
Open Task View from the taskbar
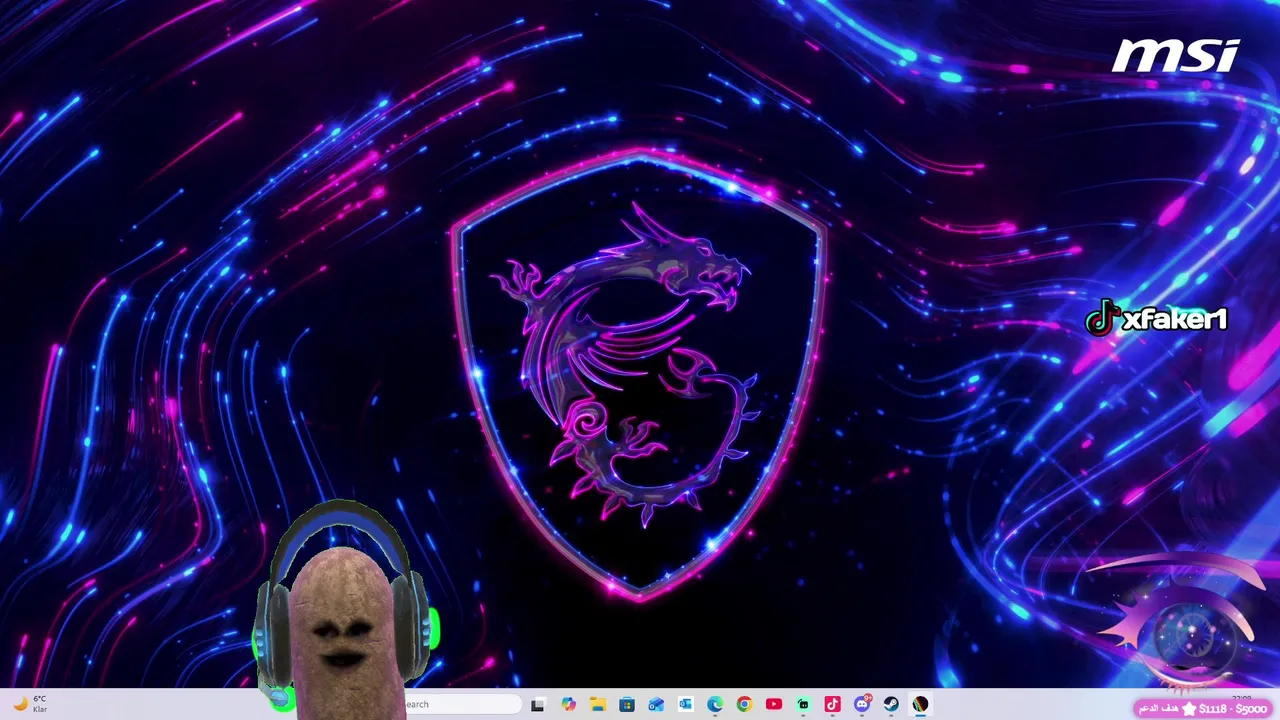(538, 704)
